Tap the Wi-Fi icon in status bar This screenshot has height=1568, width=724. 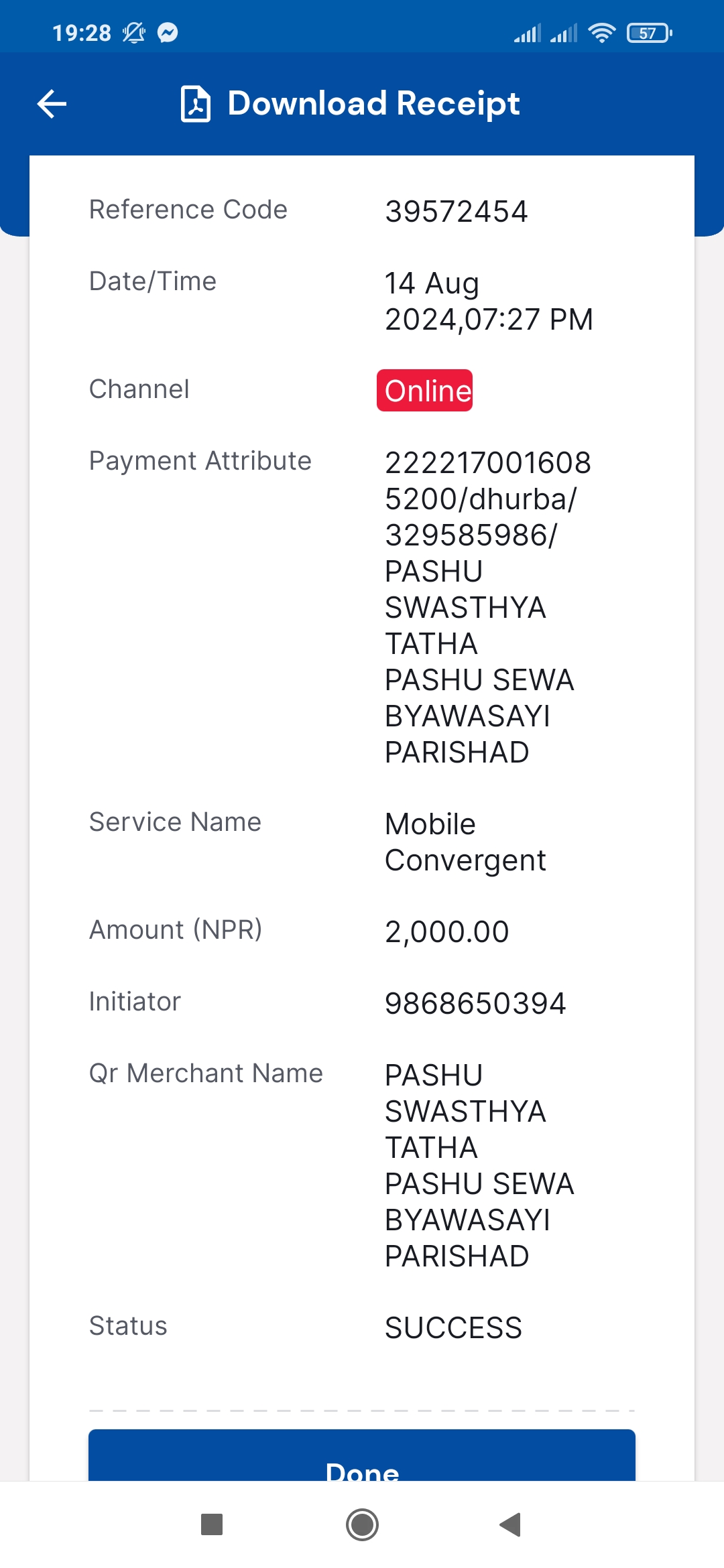click(601, 32)
